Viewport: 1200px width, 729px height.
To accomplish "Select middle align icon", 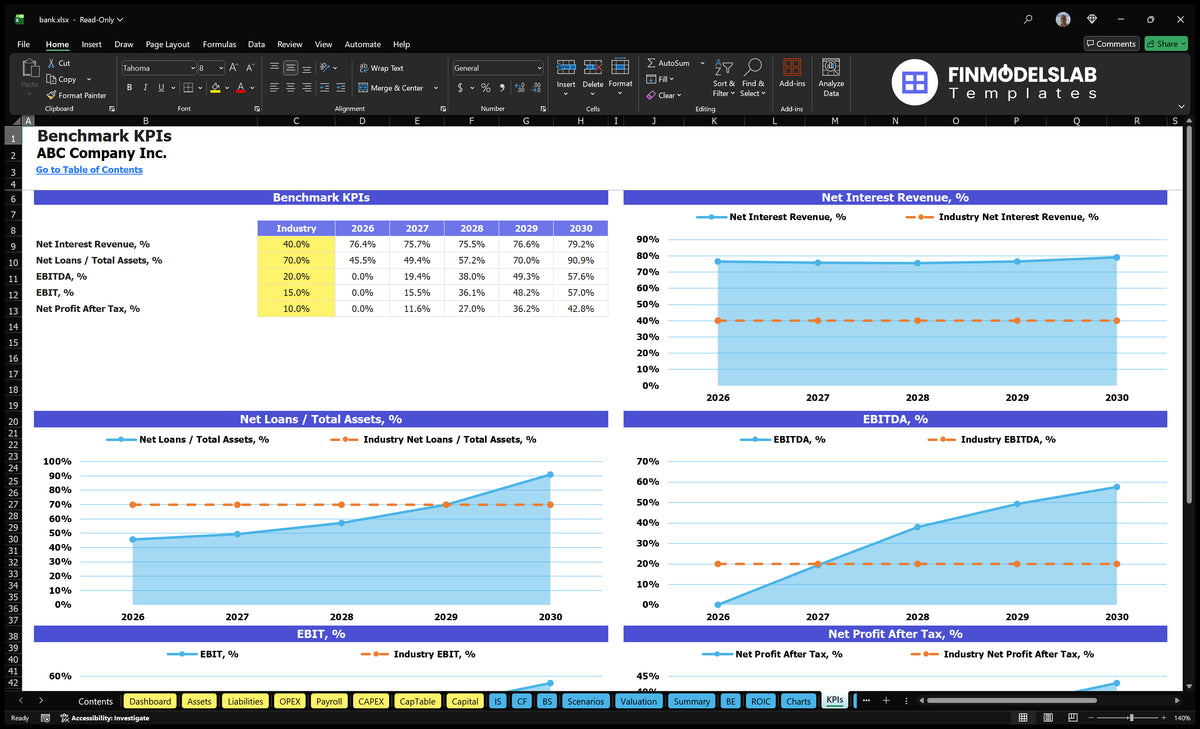I will (x=290, y=68).
